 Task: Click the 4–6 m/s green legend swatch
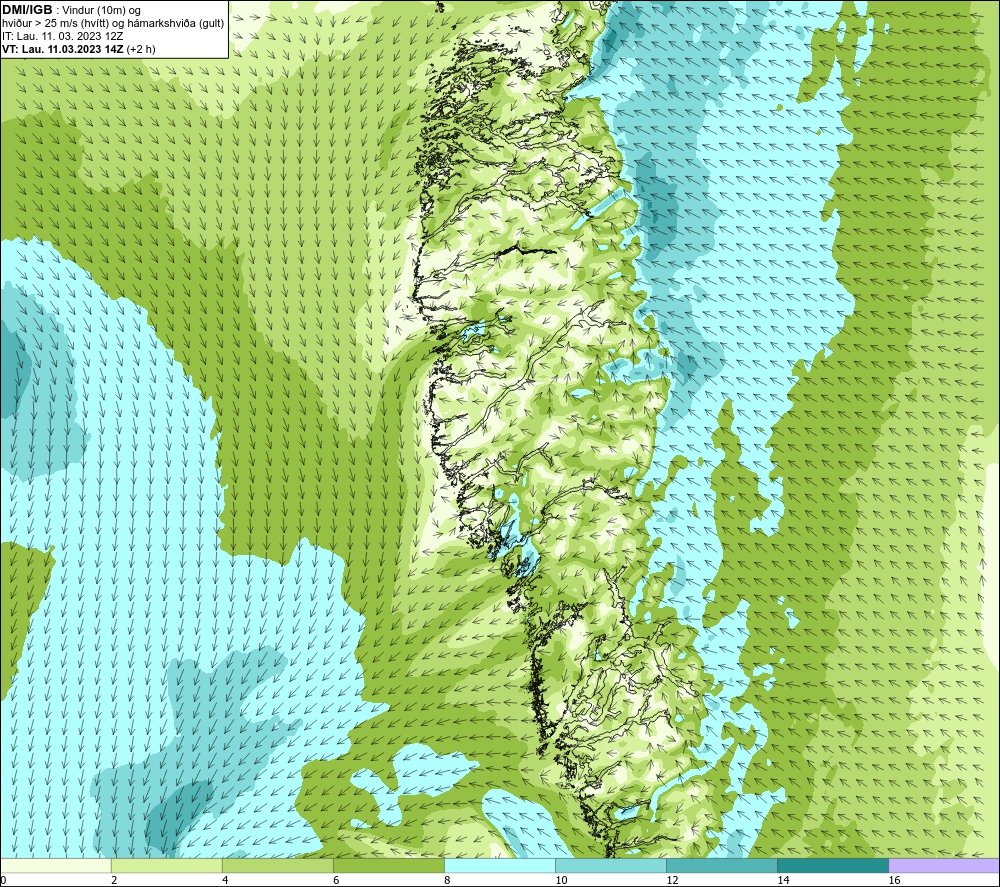point(277,866)
